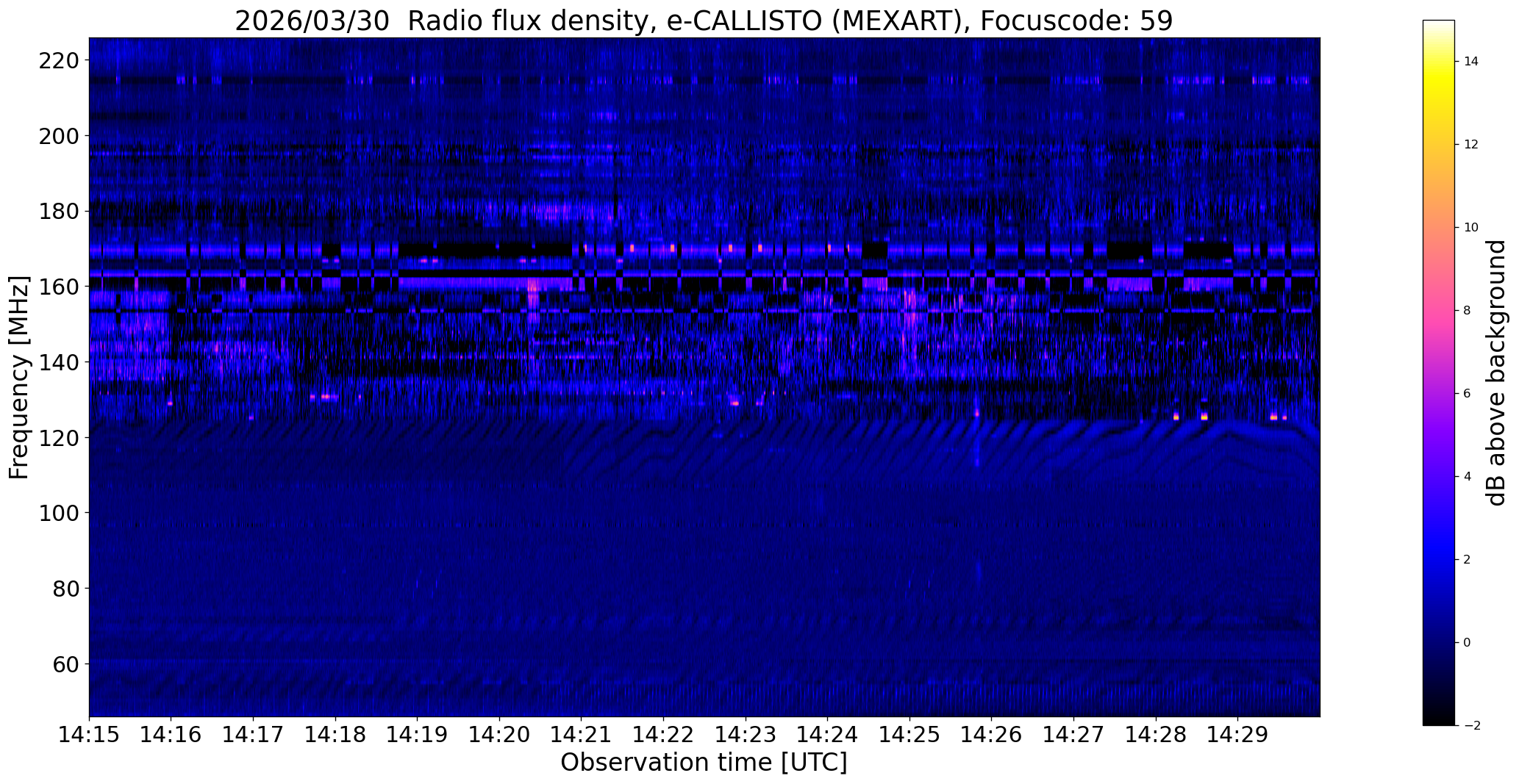
Task: Click the 140 frequency tick label
Action: point(57,362)
